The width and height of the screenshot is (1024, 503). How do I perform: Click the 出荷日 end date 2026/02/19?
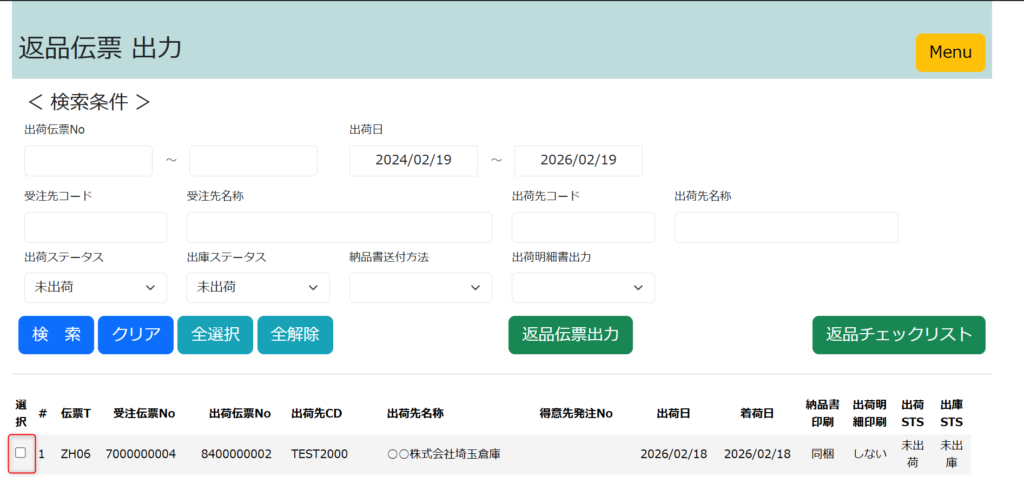click(x=578, y=160)
